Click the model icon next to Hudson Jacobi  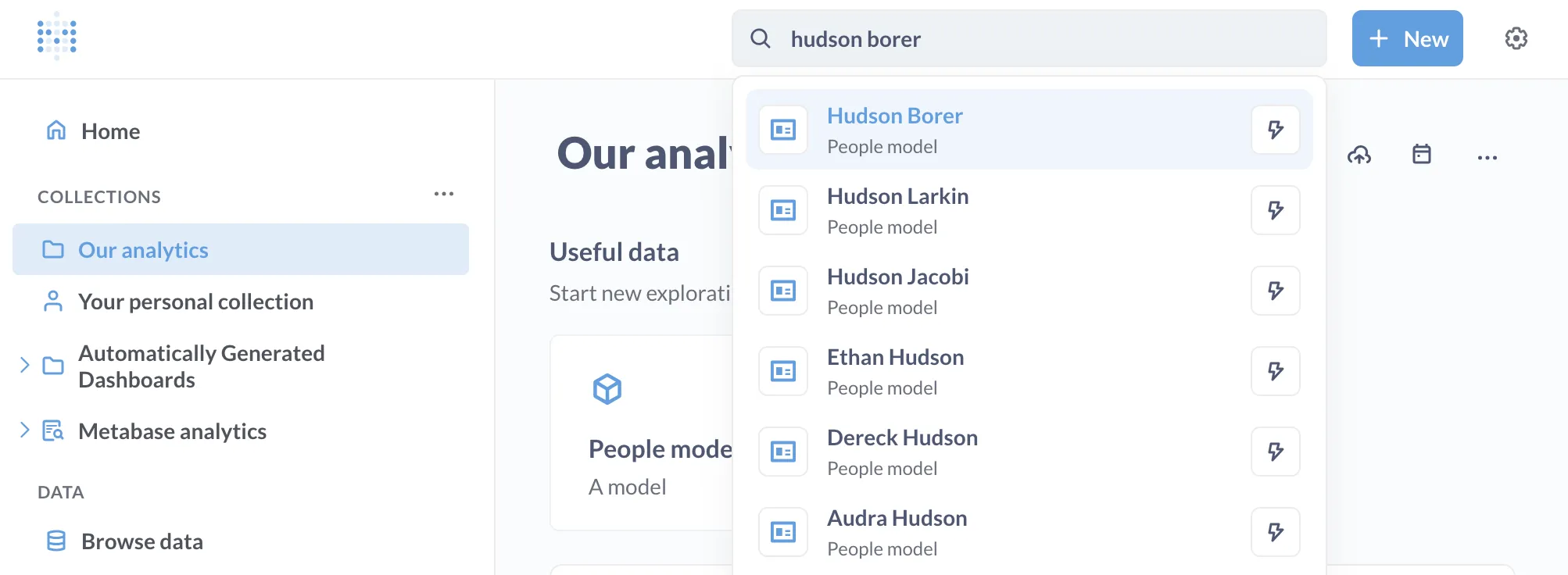click(782, 291)
